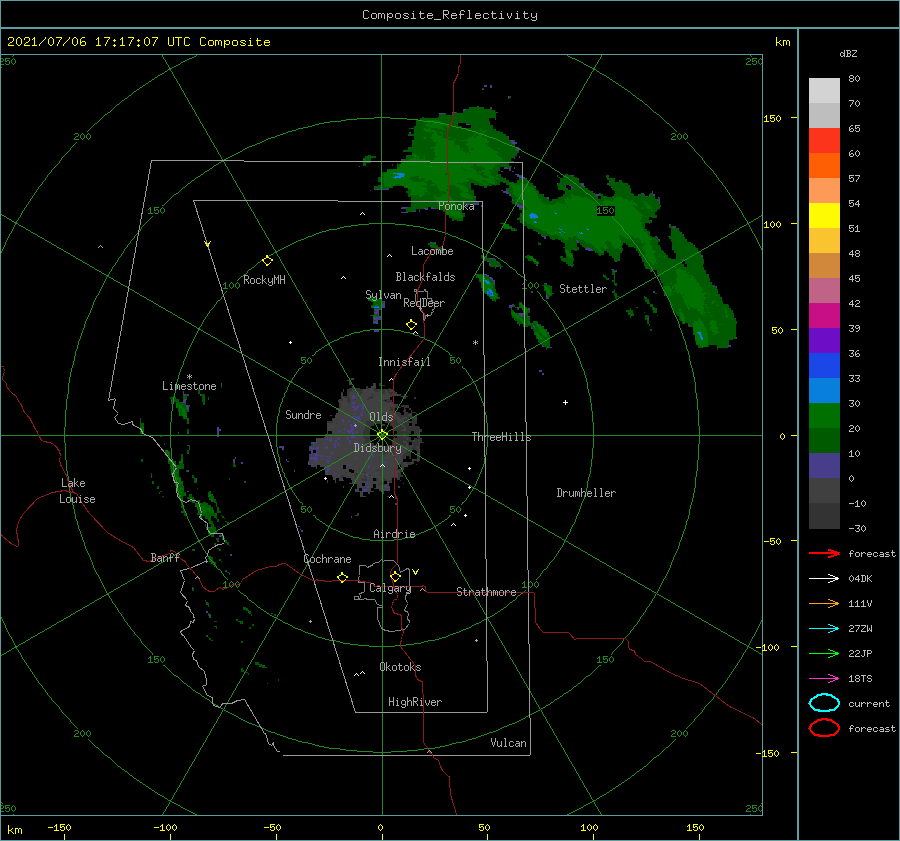
Task: Click the Composite_Reflectivity title
Action: click(x=449, y=15)
